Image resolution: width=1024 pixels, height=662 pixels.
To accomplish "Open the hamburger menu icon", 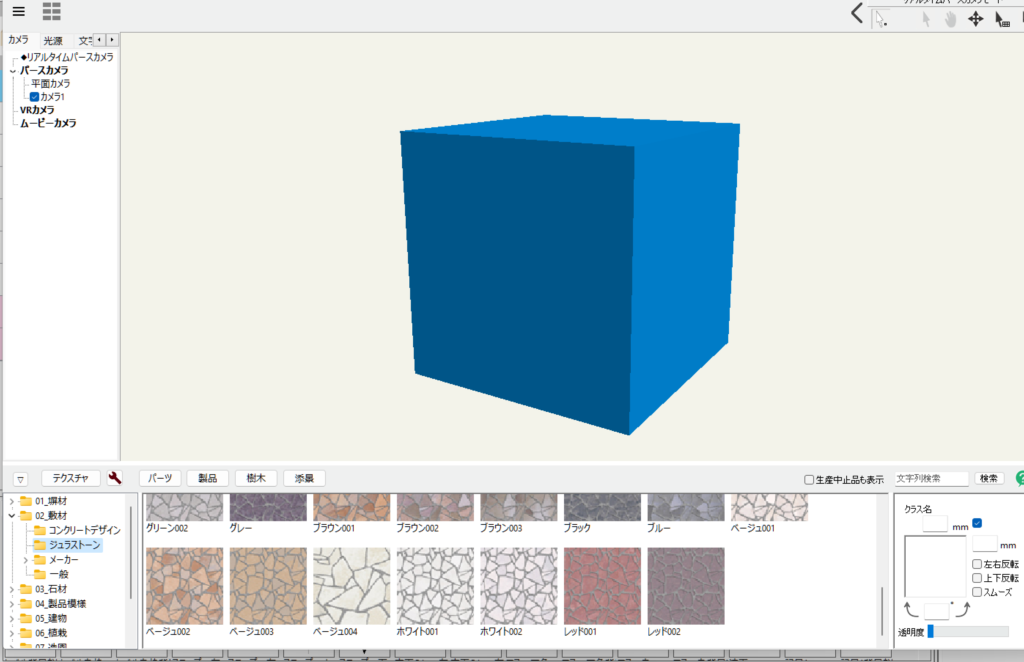I will point(18,11).
